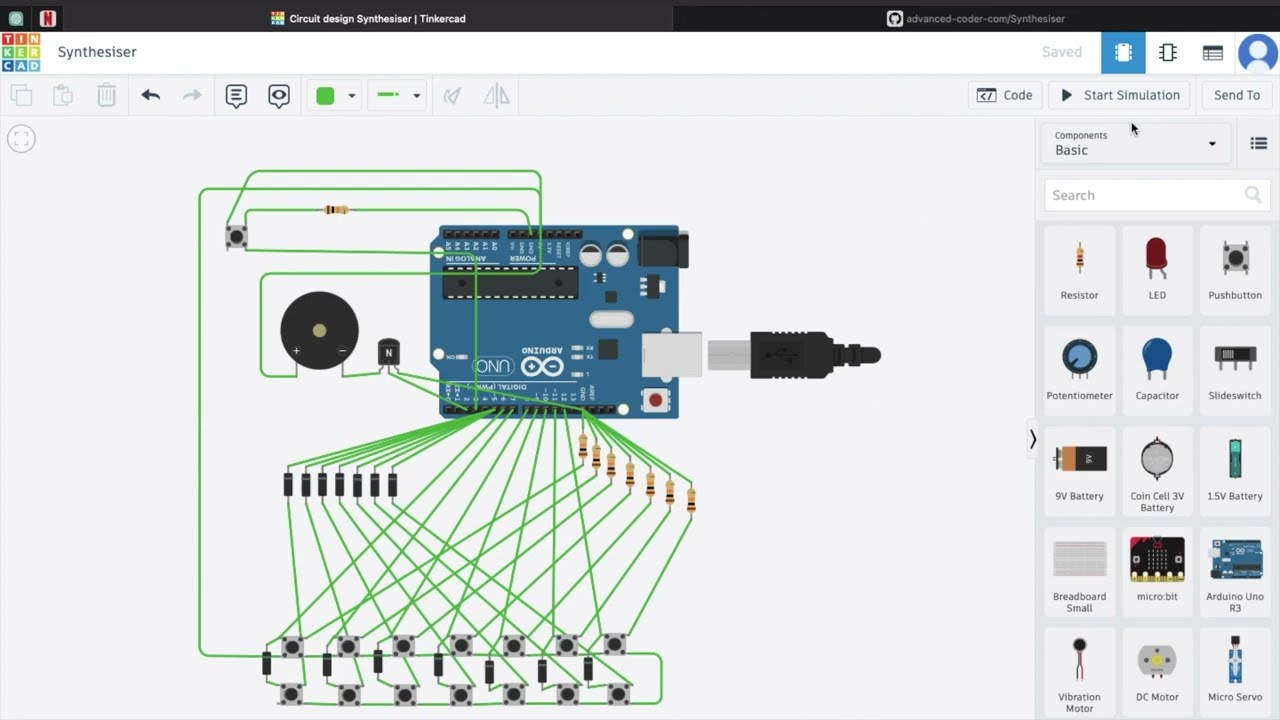
Task: Switch to advanced-coder-com/Synthesiser tab
Action: 976,18
